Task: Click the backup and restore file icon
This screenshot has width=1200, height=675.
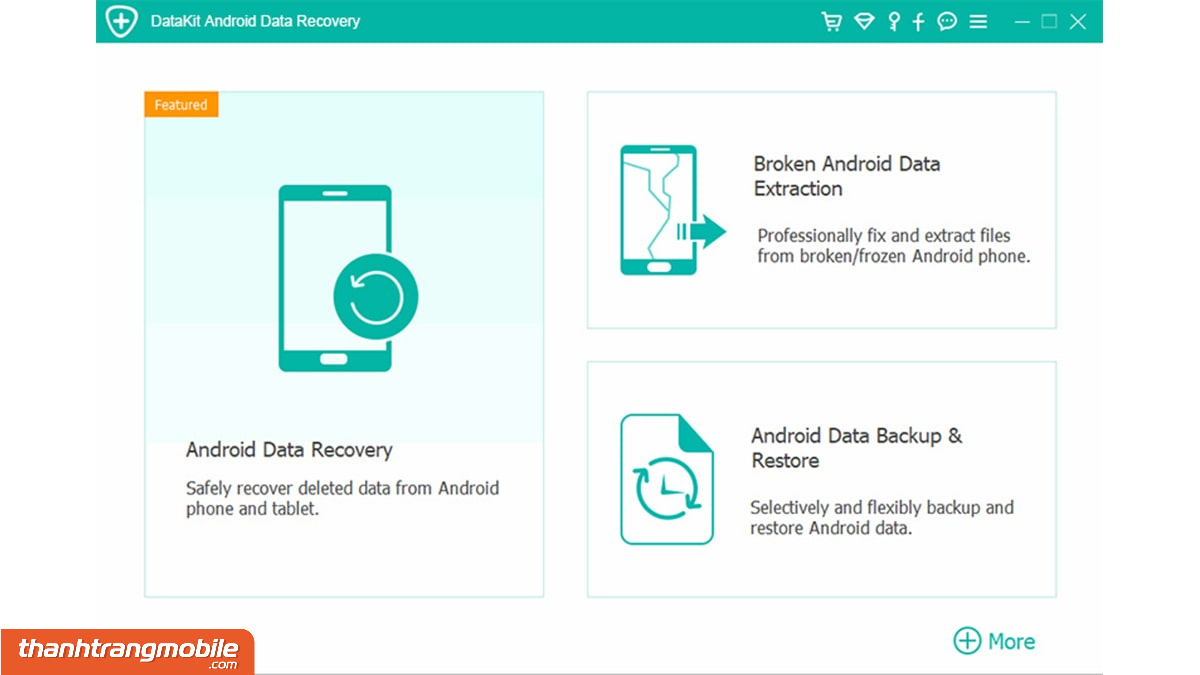Action: click(667, 479)
